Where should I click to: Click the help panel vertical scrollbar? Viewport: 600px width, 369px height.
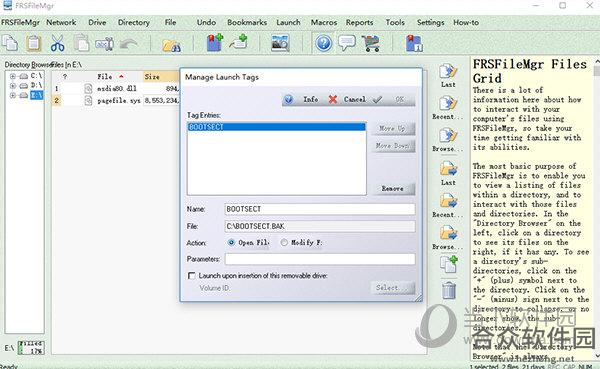coord(597,210)
